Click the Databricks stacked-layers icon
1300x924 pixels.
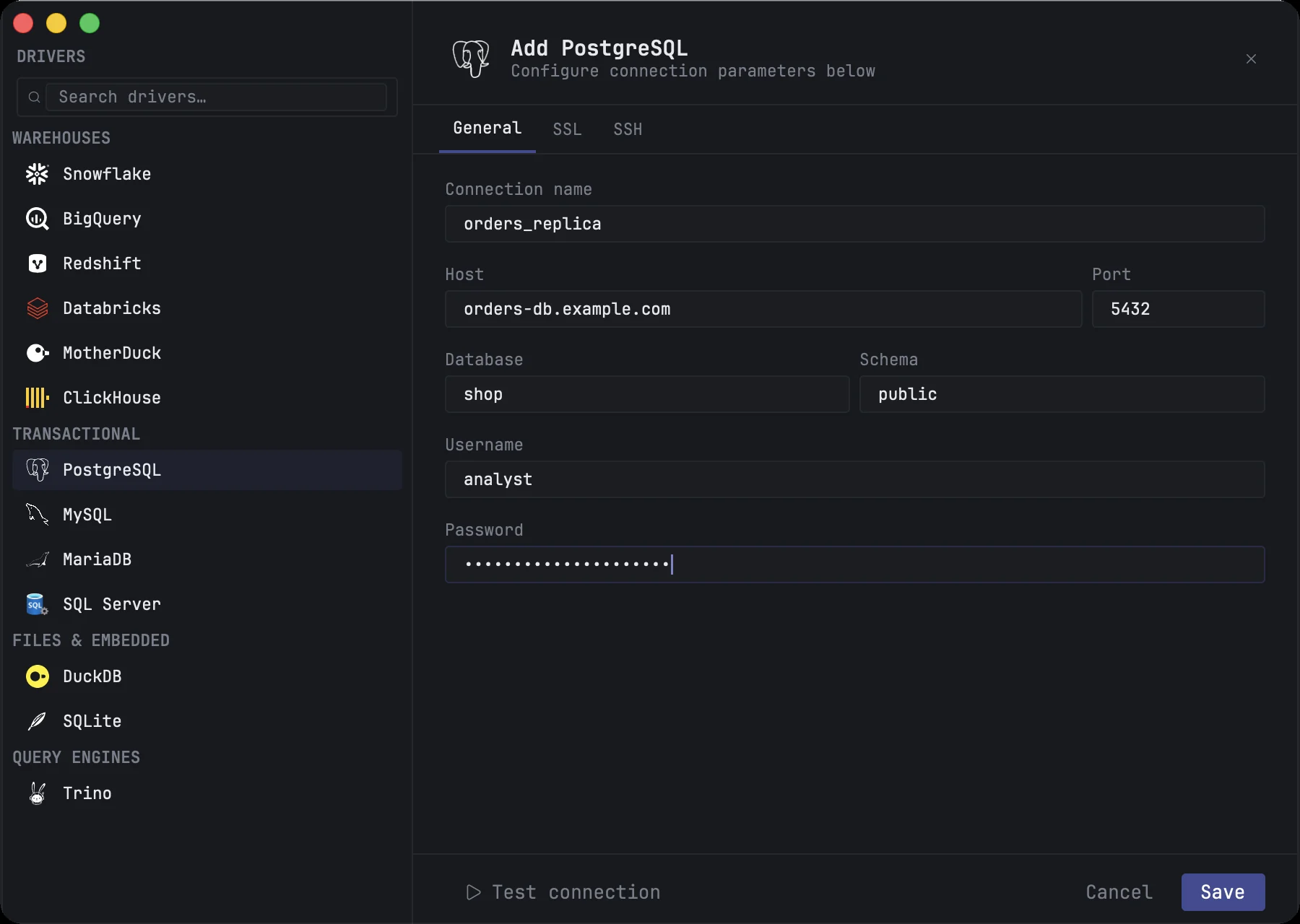click(38, 308)
